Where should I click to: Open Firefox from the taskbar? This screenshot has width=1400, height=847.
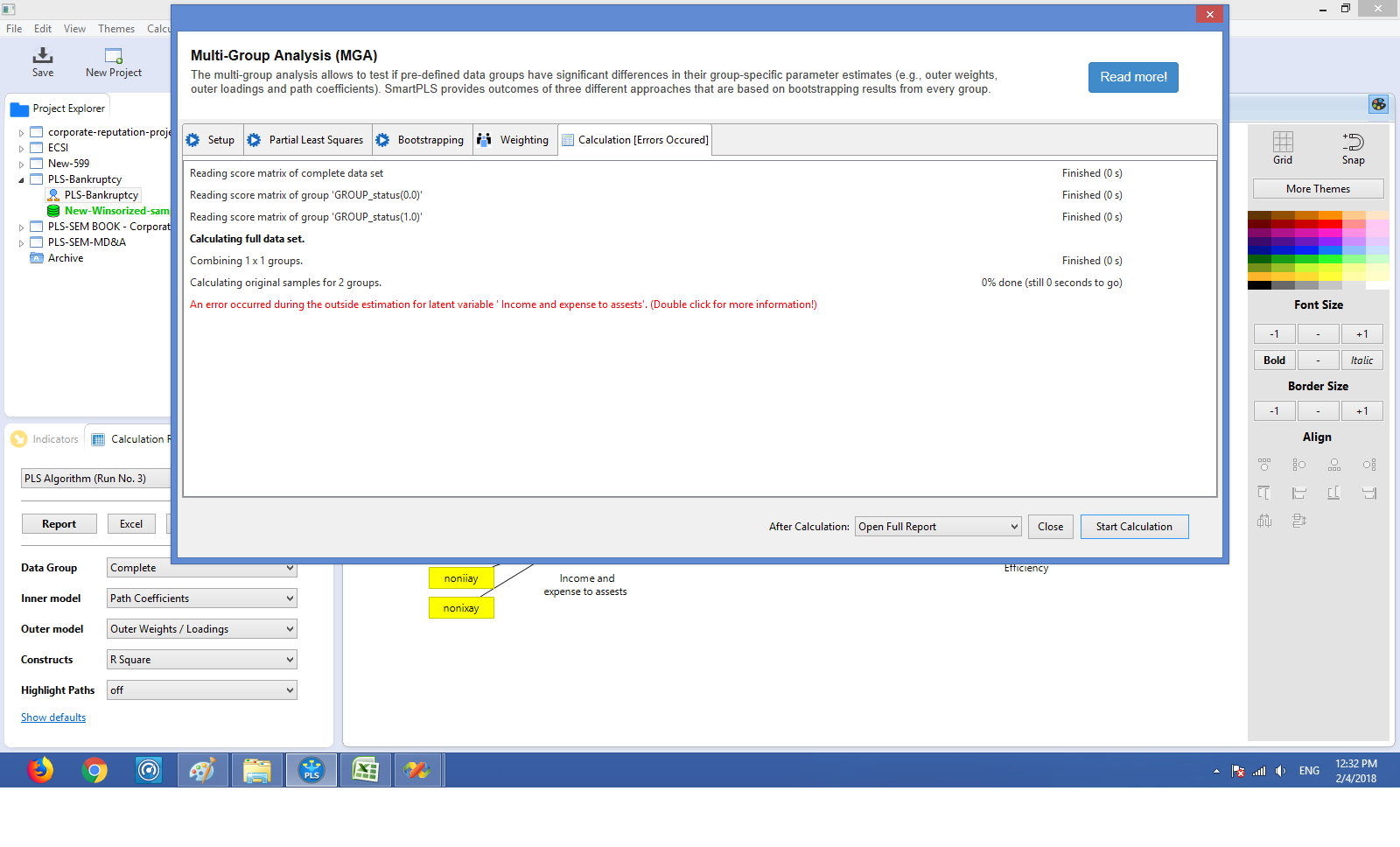click(40, 770)
